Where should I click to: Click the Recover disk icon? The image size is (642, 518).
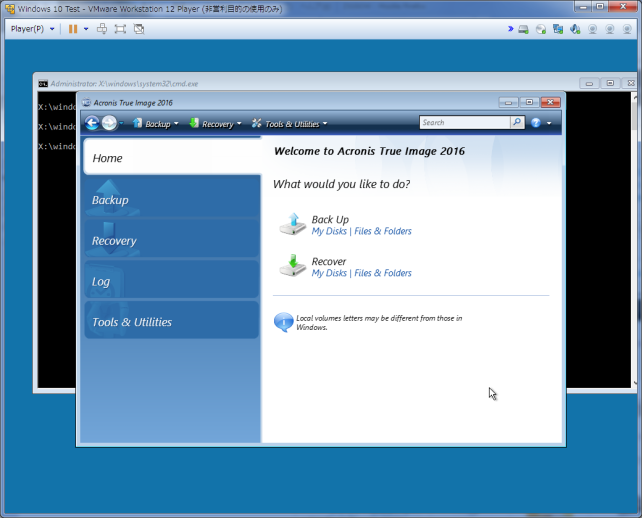(x=292, y=266)
